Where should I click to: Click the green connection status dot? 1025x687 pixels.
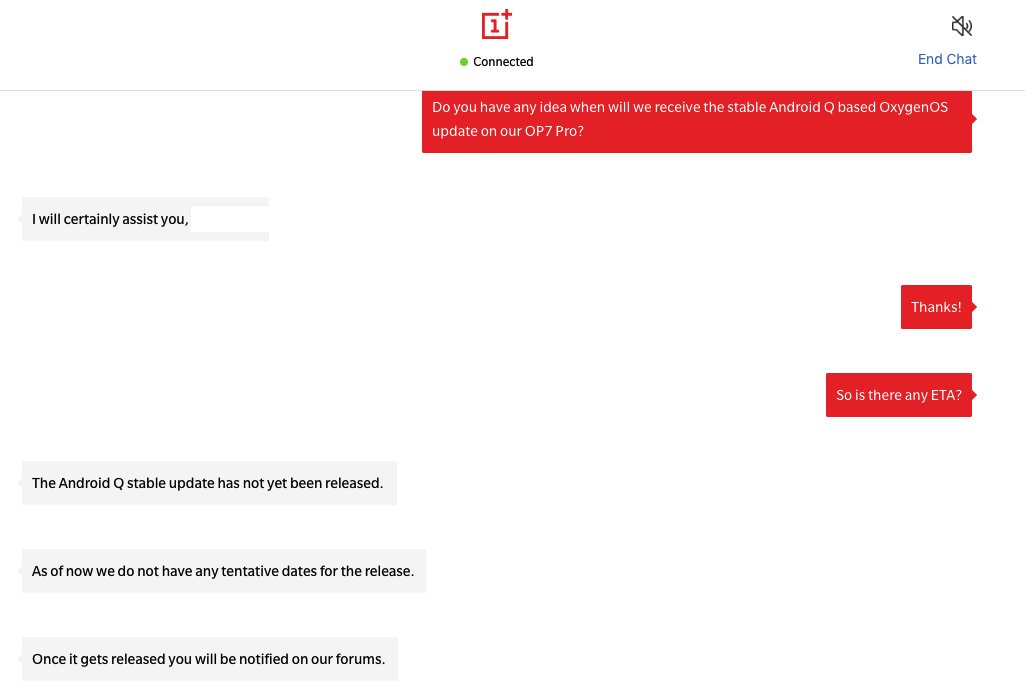click(x=464, y=62)
